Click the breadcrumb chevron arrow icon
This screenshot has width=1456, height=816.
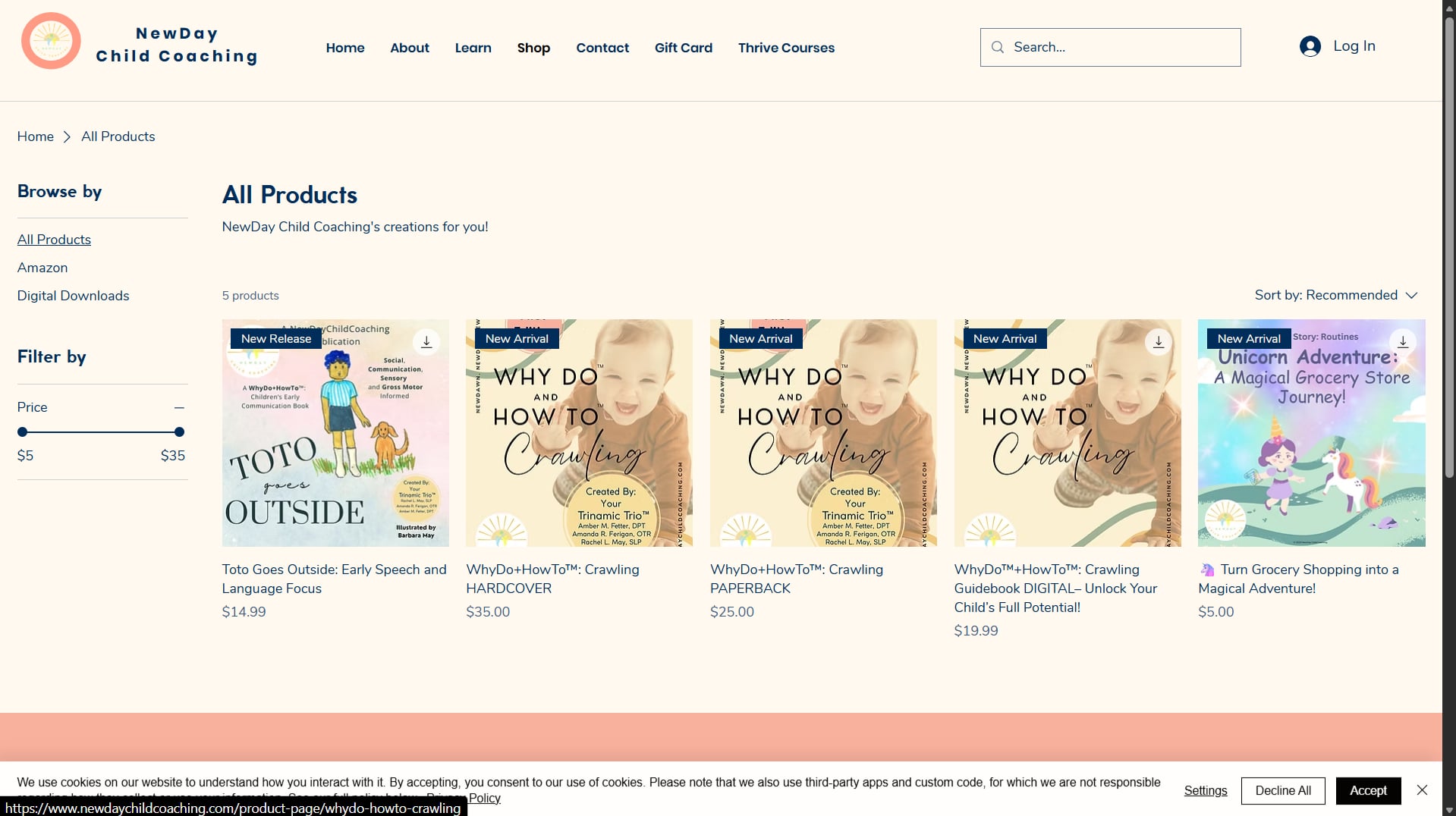coord(67,137)
